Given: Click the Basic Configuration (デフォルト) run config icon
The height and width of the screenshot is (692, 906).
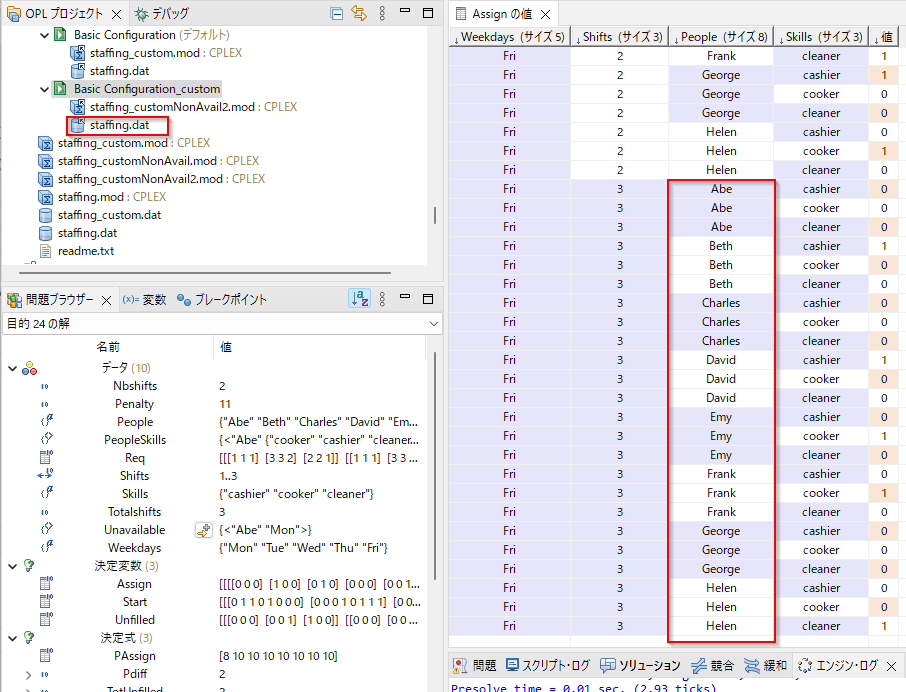Looking at the screenshot, I should pyautogui.click(x=61, y=35).
